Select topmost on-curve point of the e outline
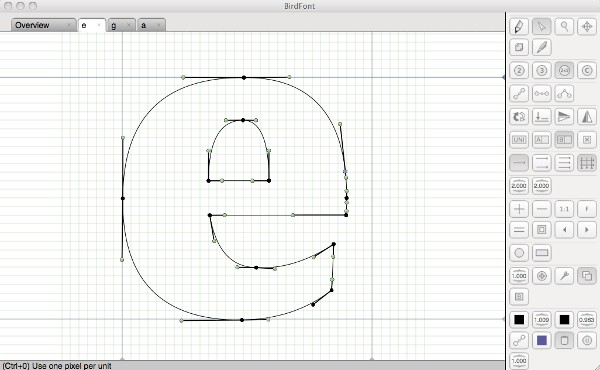 point(244,78)
